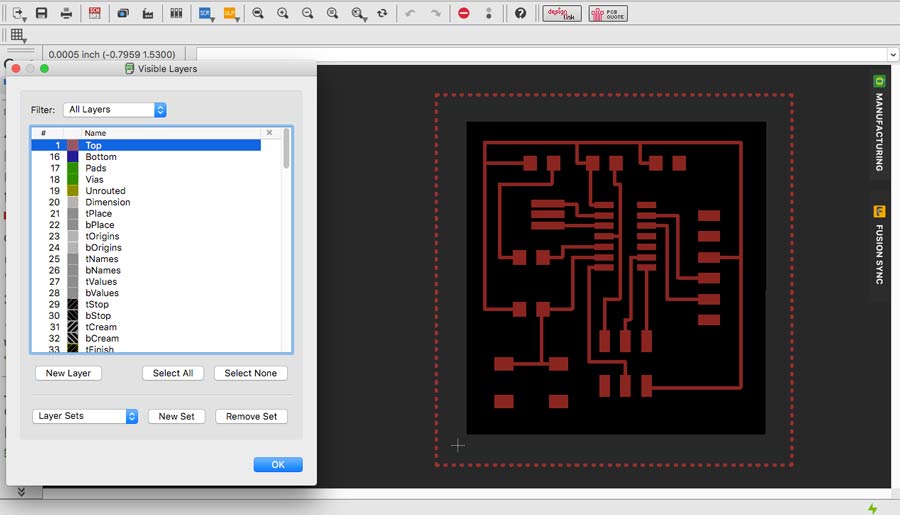Click the Save icon in toolbar
900x515 pixels.
coord(41,13)
